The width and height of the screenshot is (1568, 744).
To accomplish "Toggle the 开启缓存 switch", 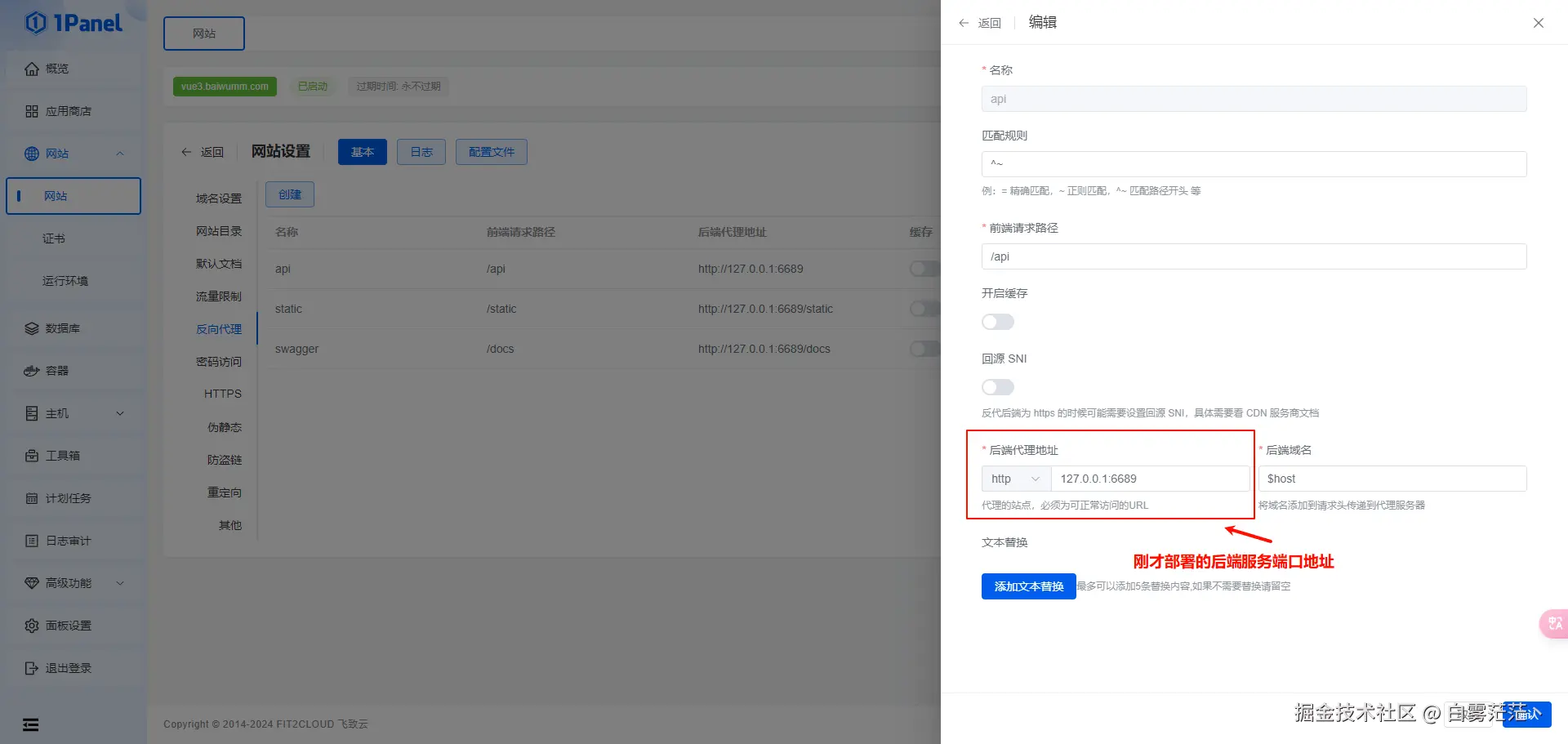I will pyautogui.click(x=998, y=322).
